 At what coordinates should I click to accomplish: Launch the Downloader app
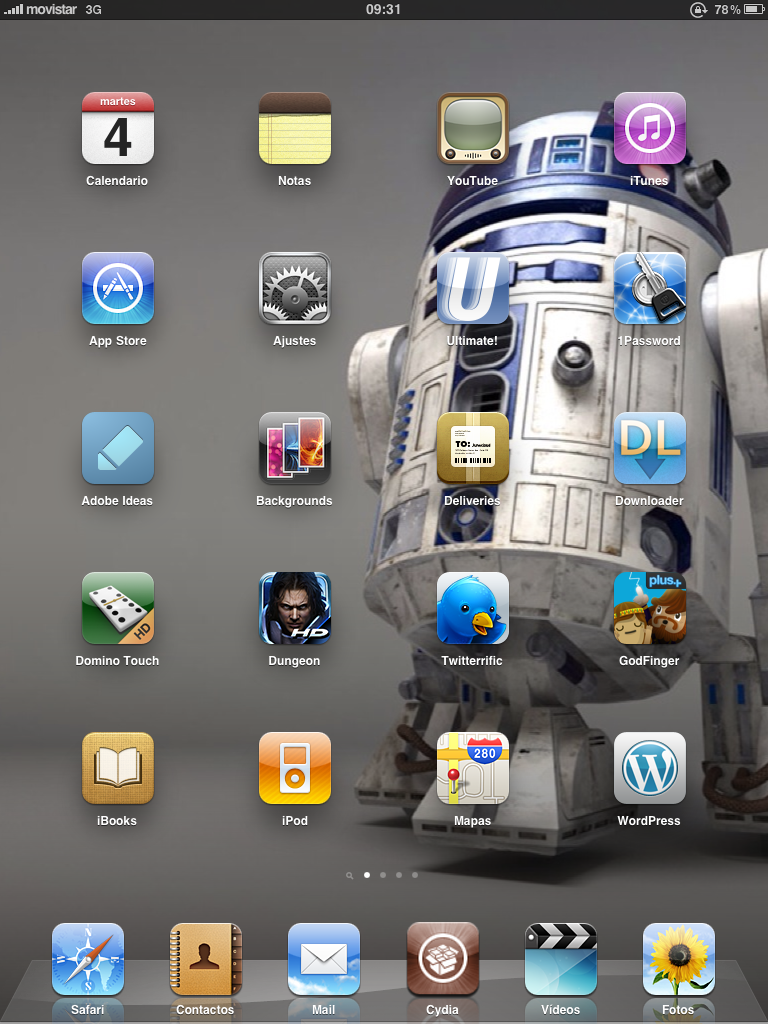(649, 448)
